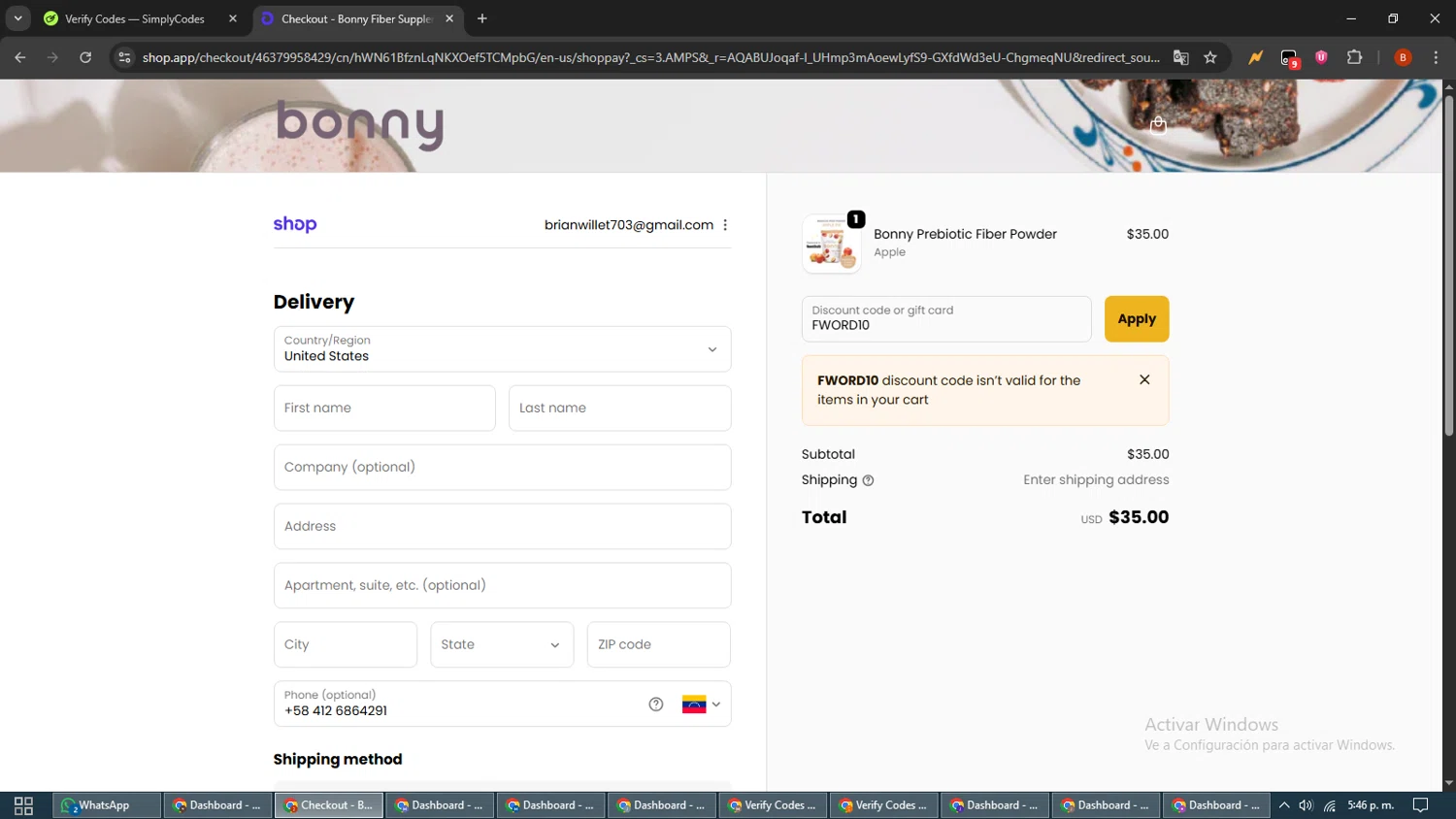
Task: Click the Bonny store logo
Action: coord(360,125)
